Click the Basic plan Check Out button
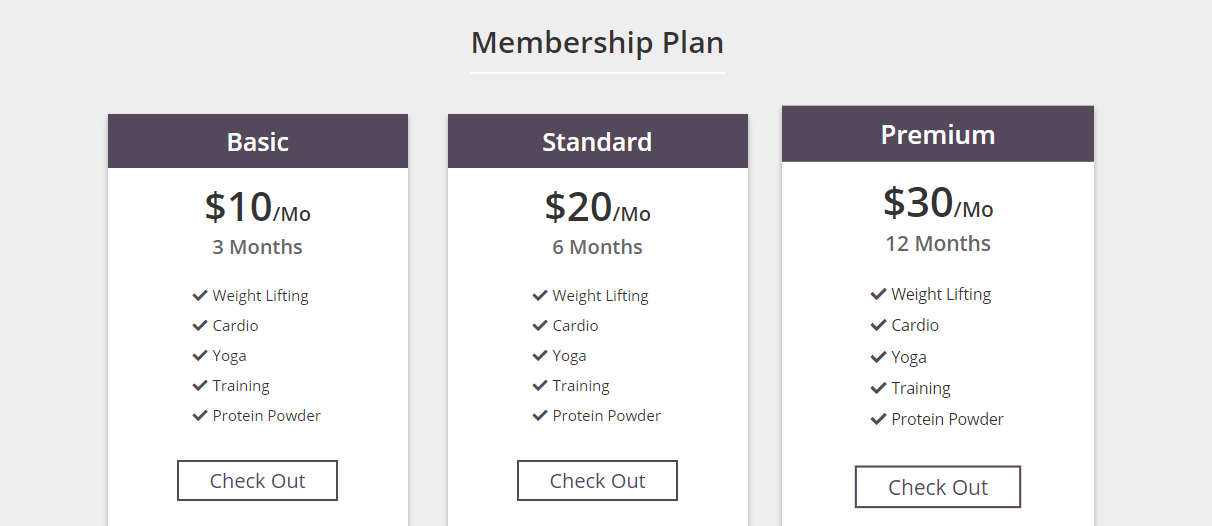This screenshot has width=1212, height=526. (257, 481)
